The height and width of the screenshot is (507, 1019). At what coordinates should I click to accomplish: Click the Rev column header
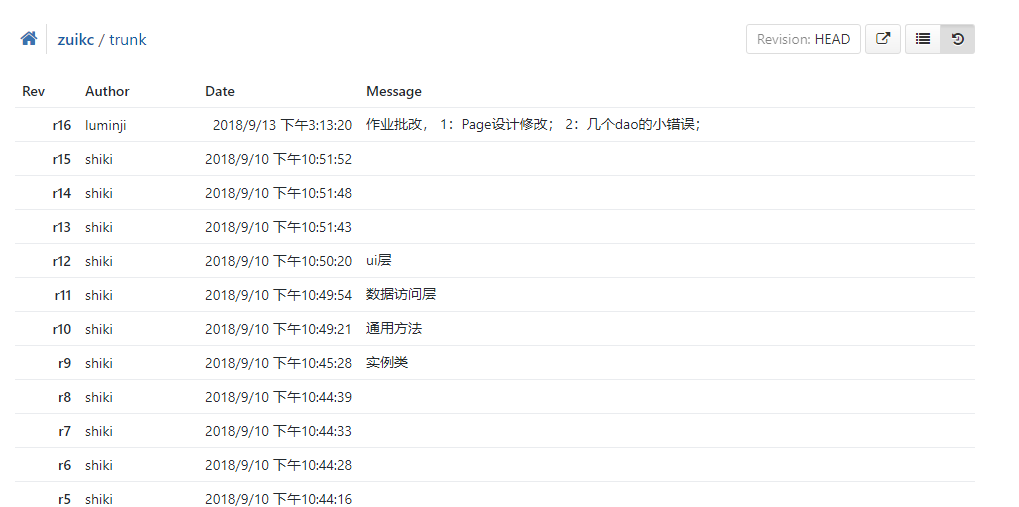coord(33,91)
